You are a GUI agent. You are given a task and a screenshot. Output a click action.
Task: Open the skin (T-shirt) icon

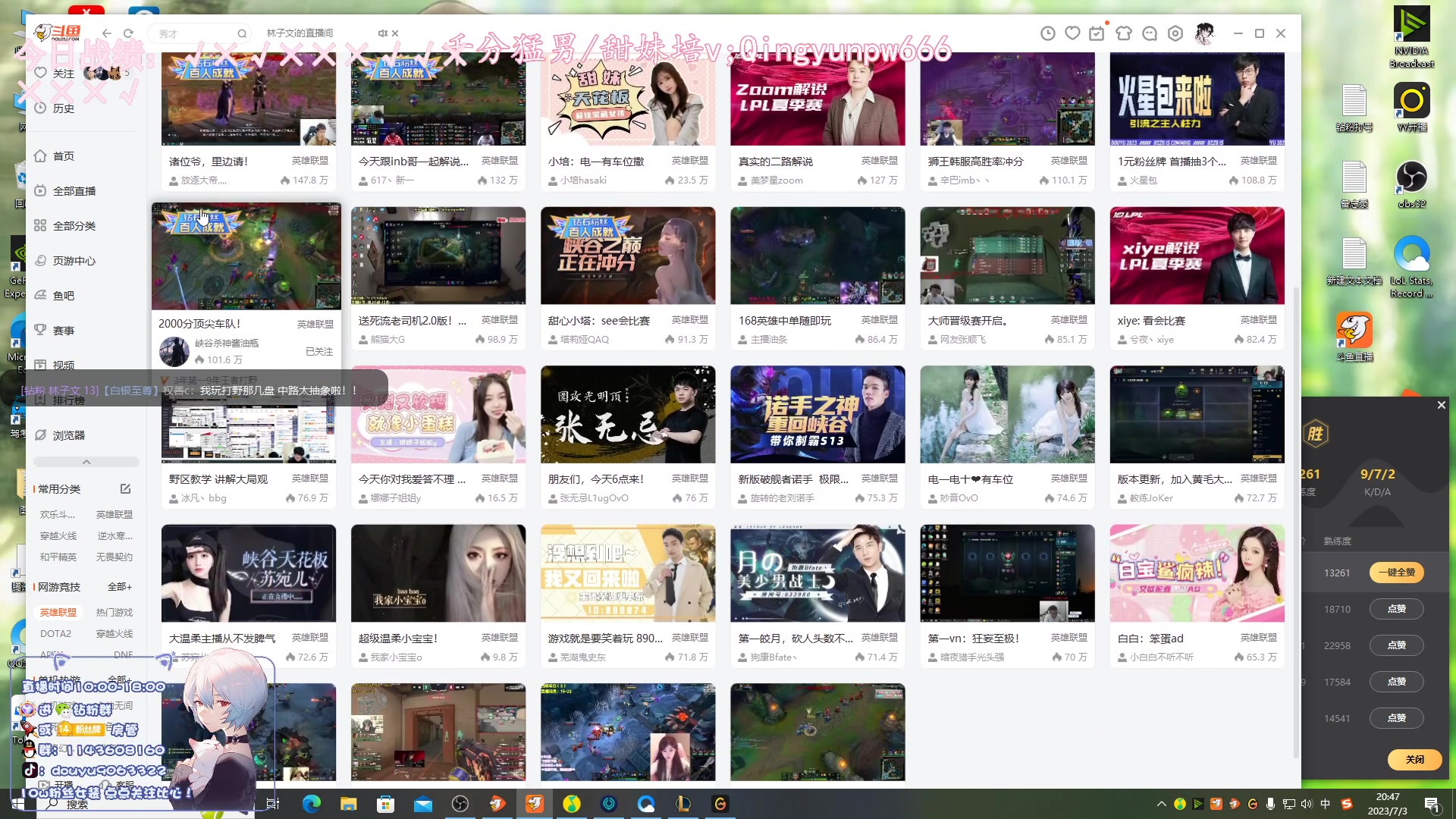tap(1124, 33)
